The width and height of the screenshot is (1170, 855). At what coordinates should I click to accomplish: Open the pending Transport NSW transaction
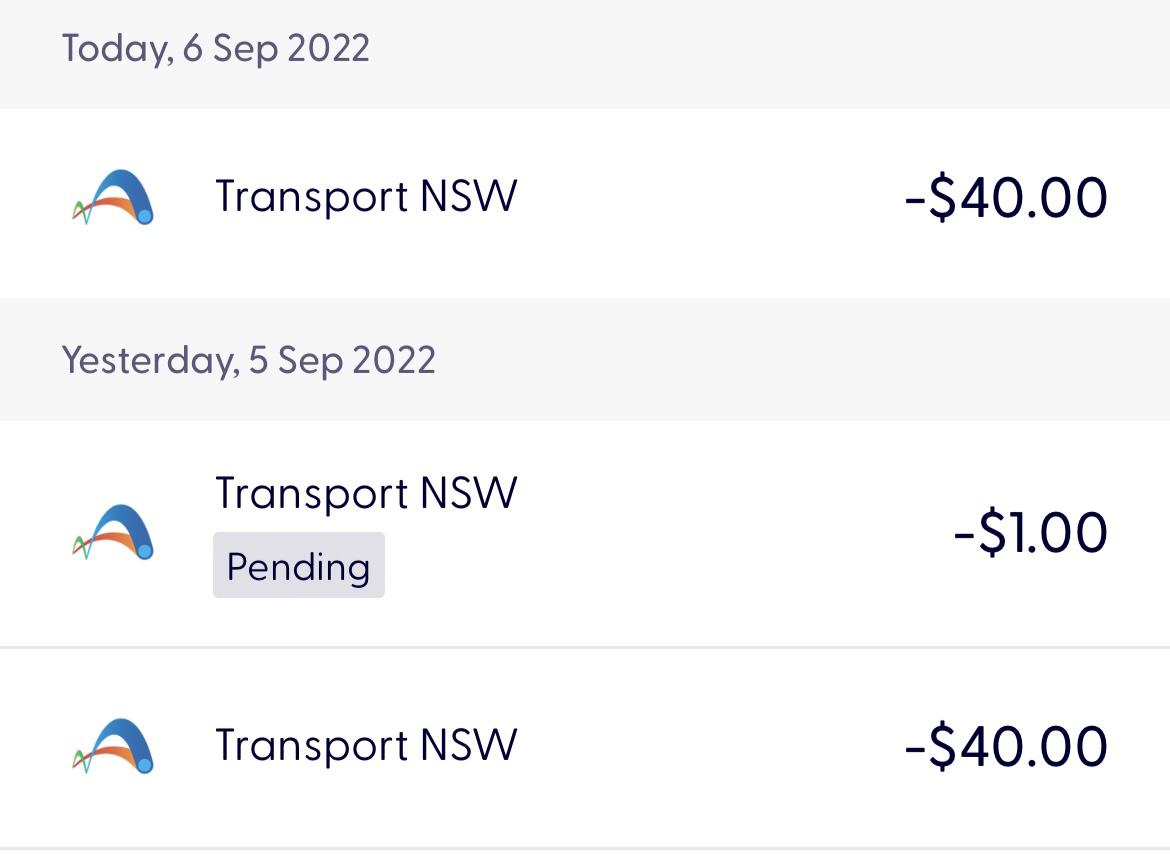[x=585, y=530]
